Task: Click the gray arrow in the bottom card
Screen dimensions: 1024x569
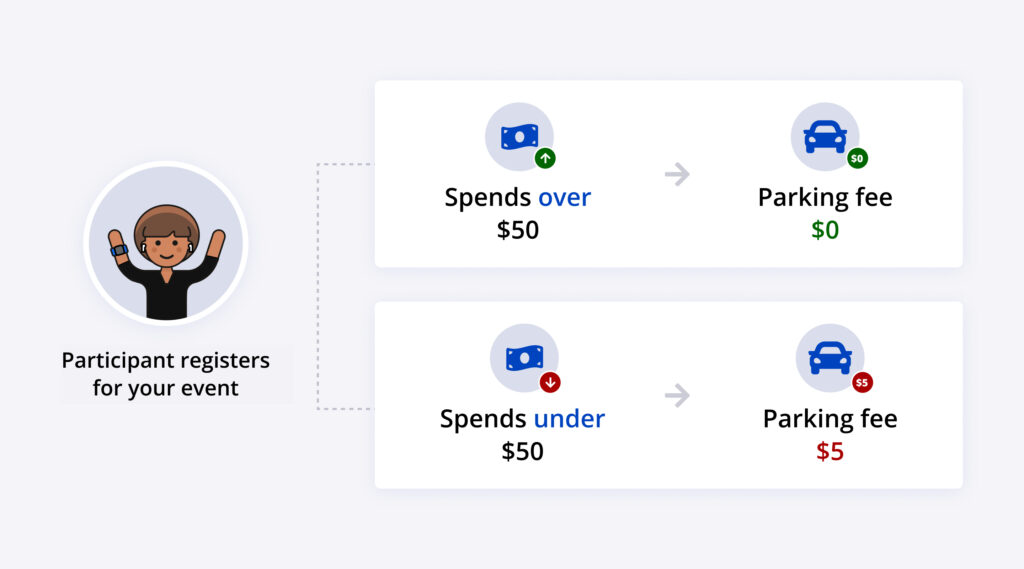Action: (x=677, y=395)
